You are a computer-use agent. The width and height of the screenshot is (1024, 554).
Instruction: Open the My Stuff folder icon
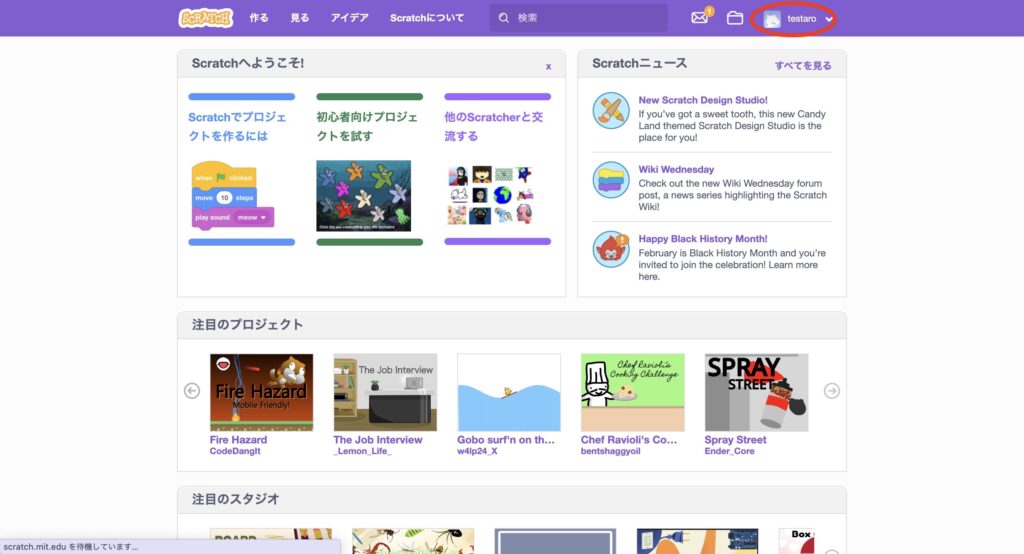point(735,18)
